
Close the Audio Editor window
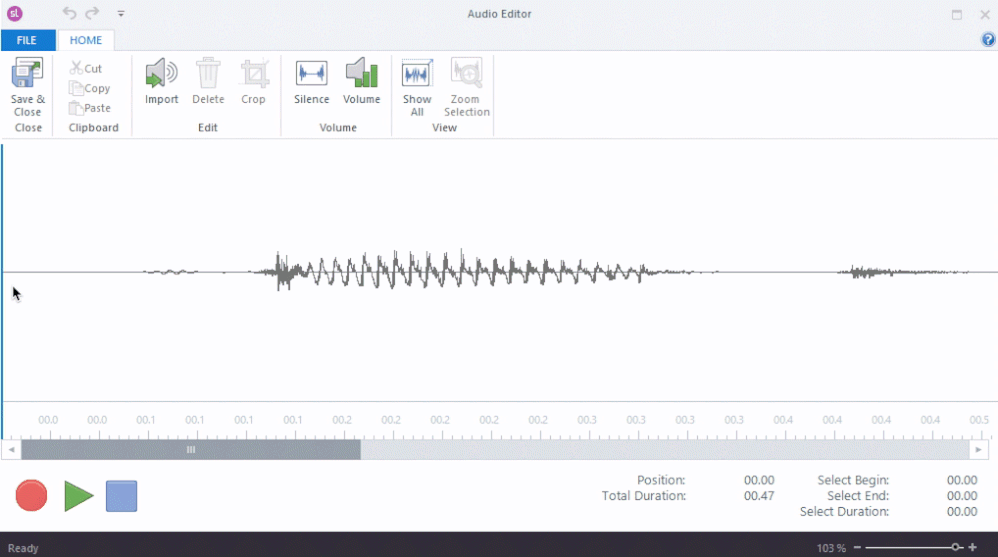click(x=985, y=14)
